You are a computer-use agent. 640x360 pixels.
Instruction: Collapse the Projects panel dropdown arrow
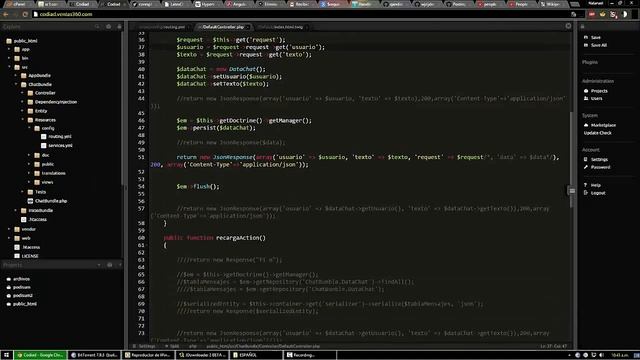tap(99, 265)
